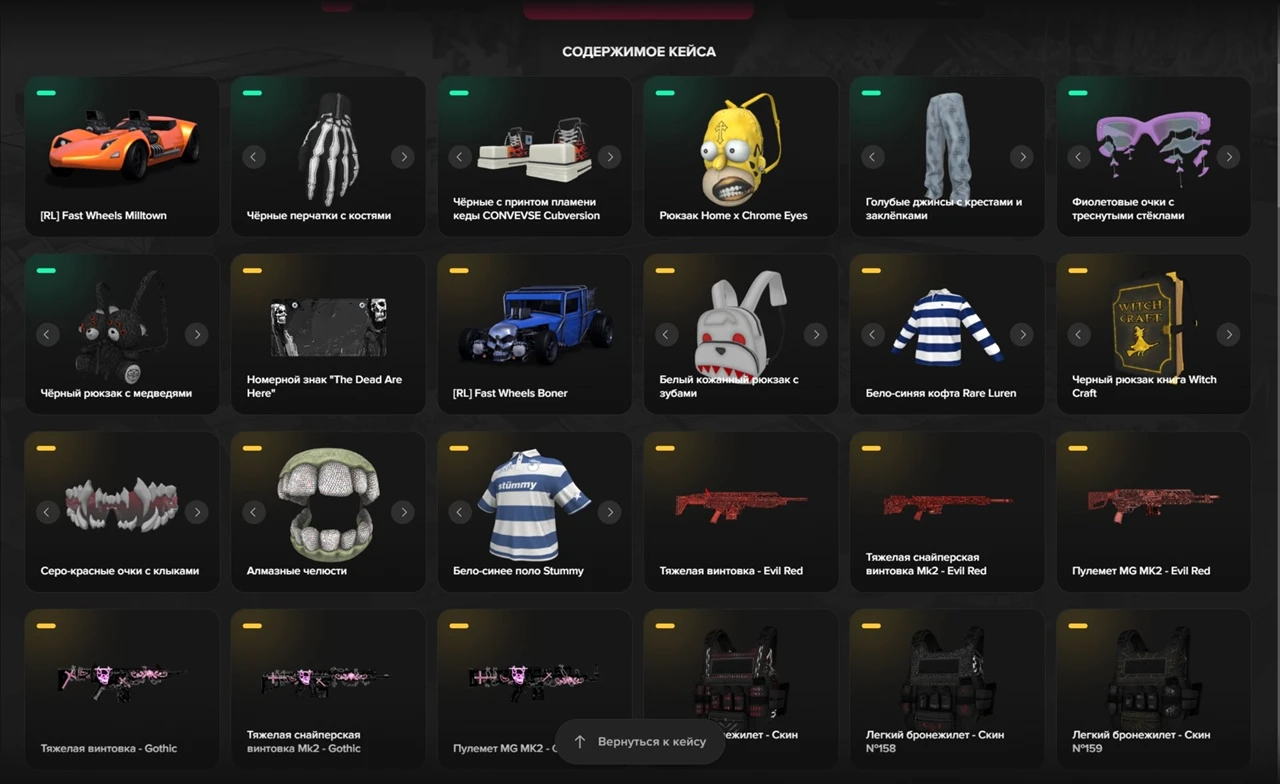Select Пулемет MG MK2 - Evil Red card

click(x=1153, y=511)
